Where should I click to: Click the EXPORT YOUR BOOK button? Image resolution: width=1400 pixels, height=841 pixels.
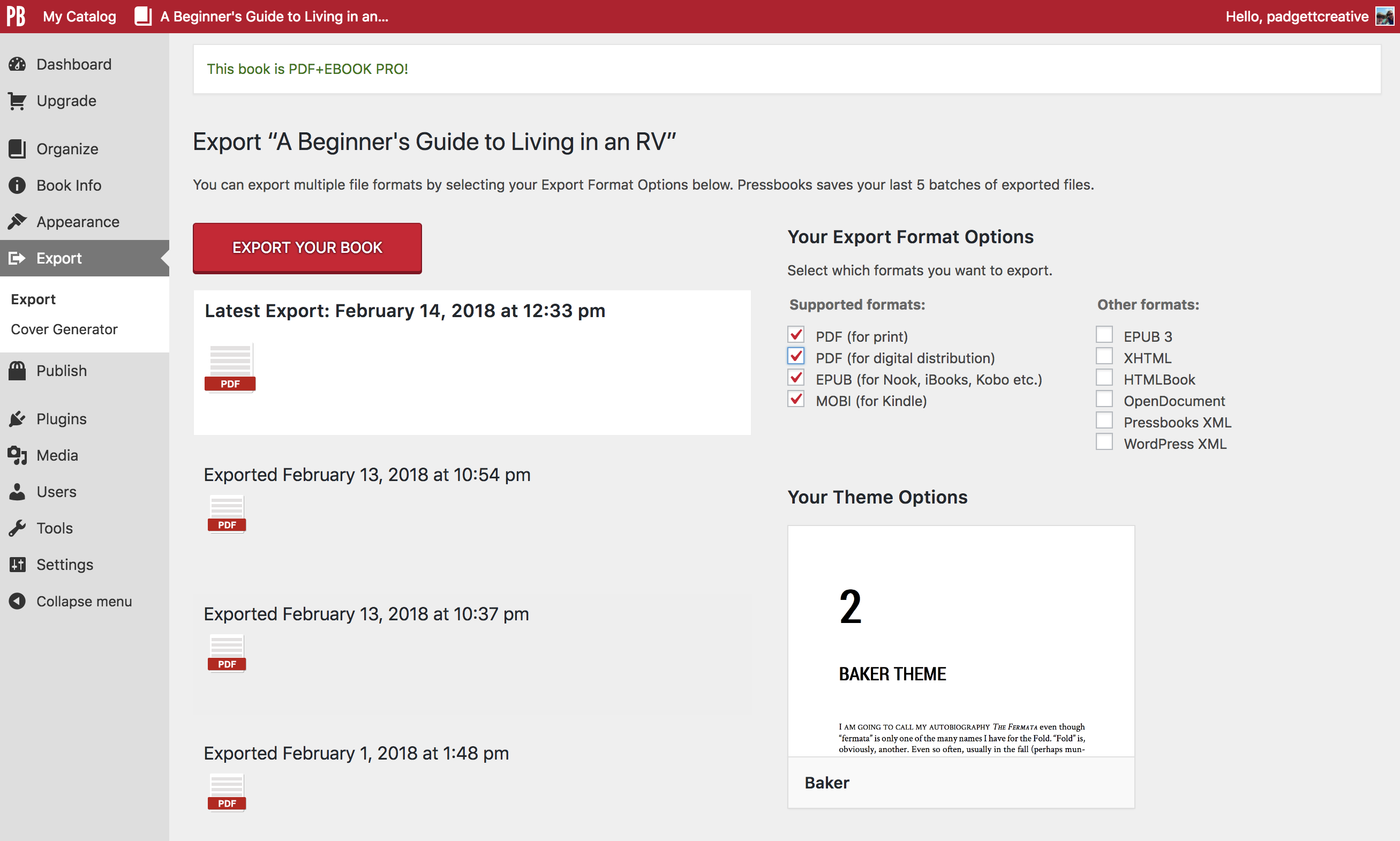307,247
